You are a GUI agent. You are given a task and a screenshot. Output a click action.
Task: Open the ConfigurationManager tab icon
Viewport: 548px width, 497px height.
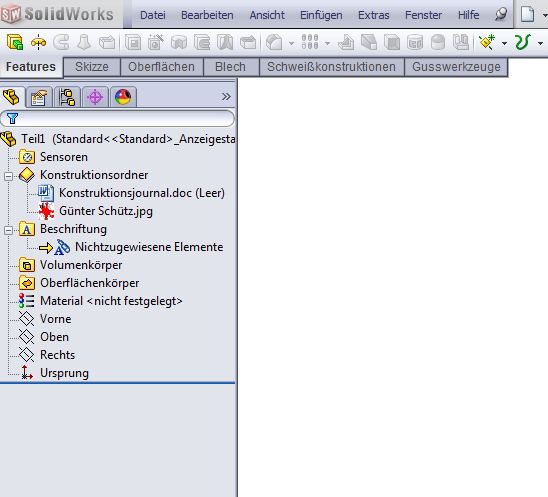67,97
